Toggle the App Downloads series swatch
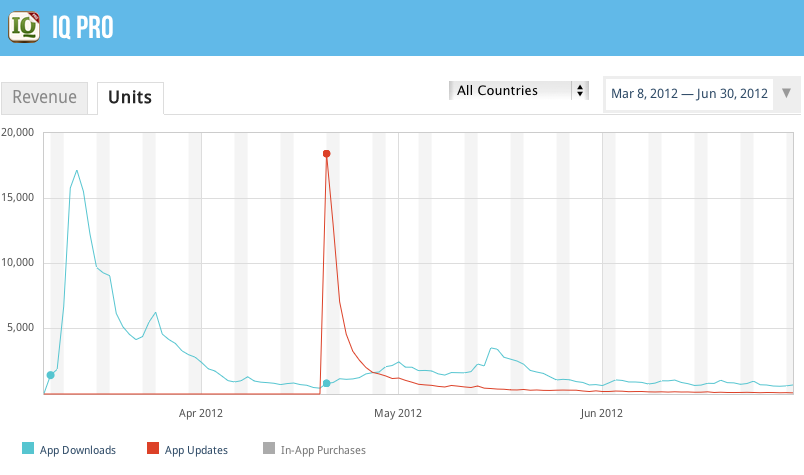 27,450
